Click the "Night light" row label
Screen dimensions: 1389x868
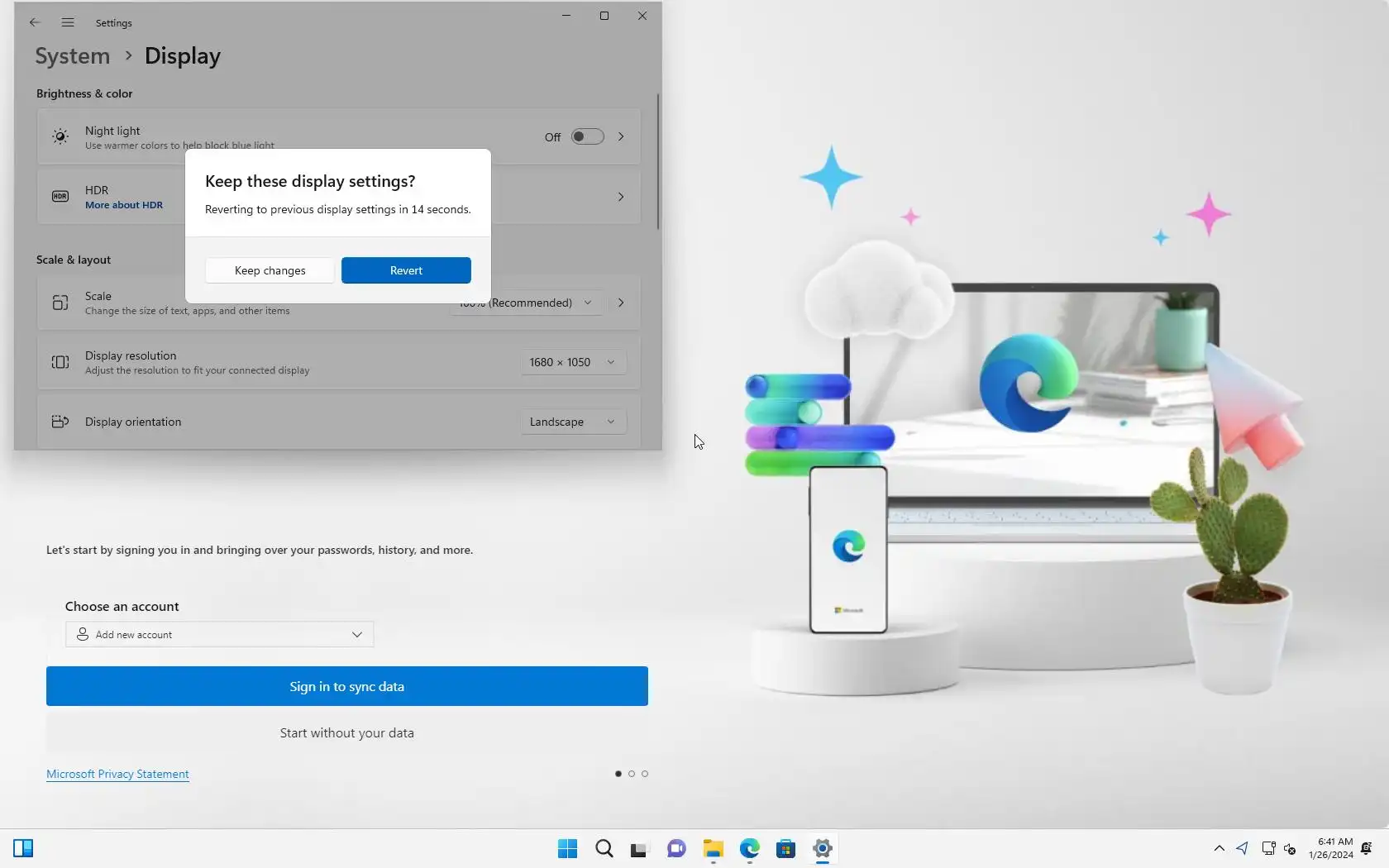pos(112,131)
